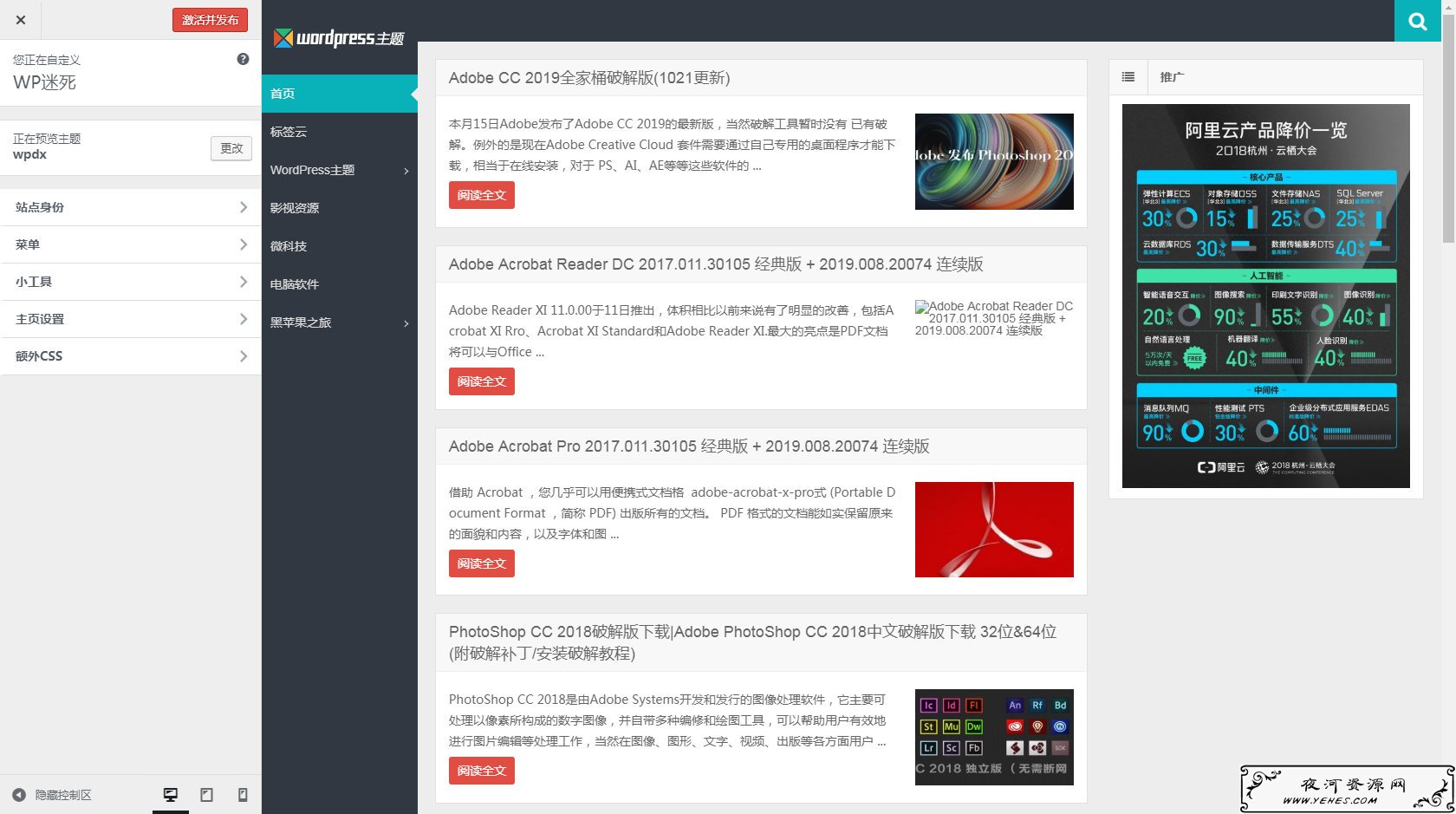Expand the WordPress主题 submenu arrow
This screenshot has width=1456, height=814.
tap(406, 171)
